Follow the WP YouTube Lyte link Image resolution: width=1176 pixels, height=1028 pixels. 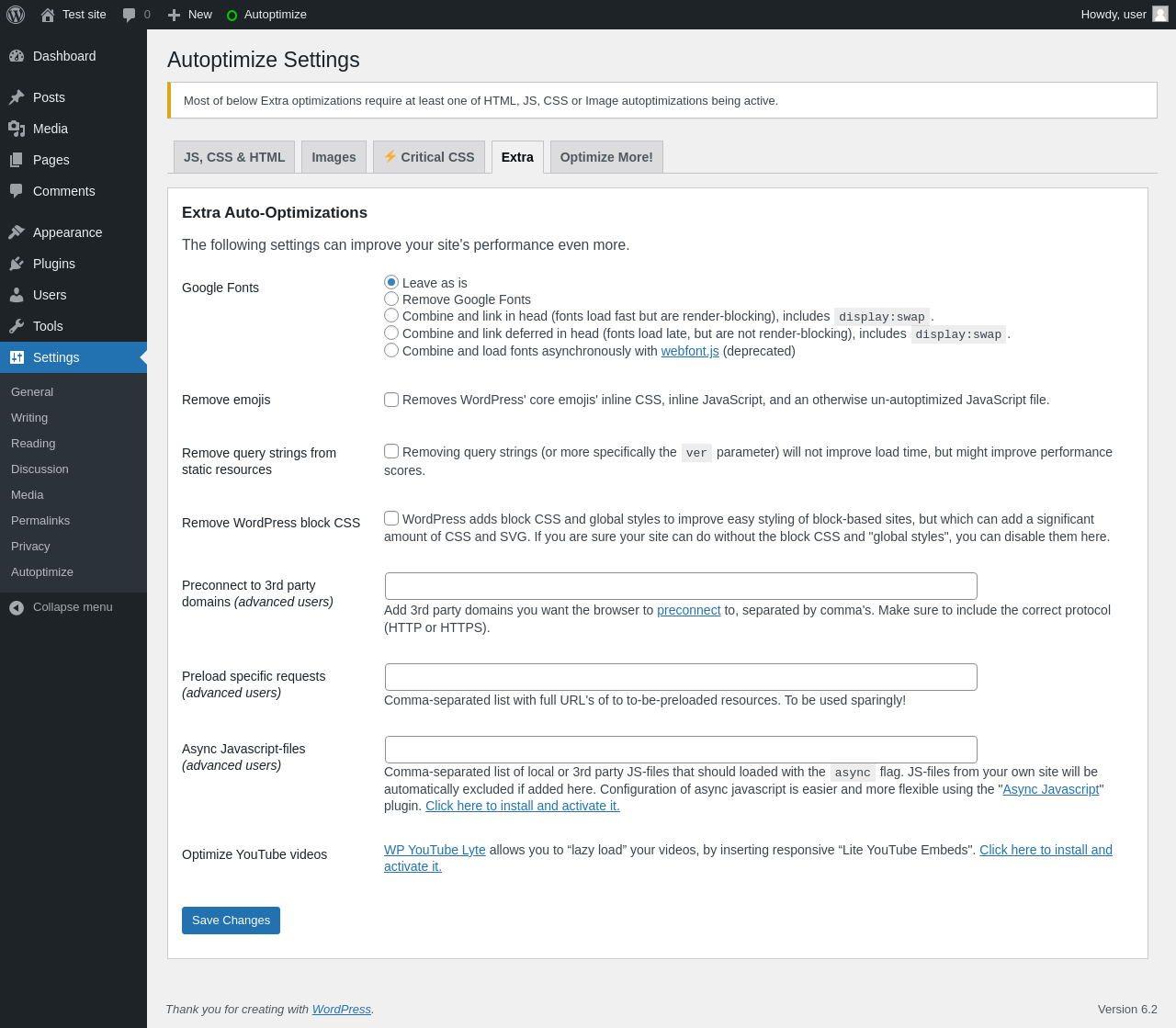tap(435, 850)
